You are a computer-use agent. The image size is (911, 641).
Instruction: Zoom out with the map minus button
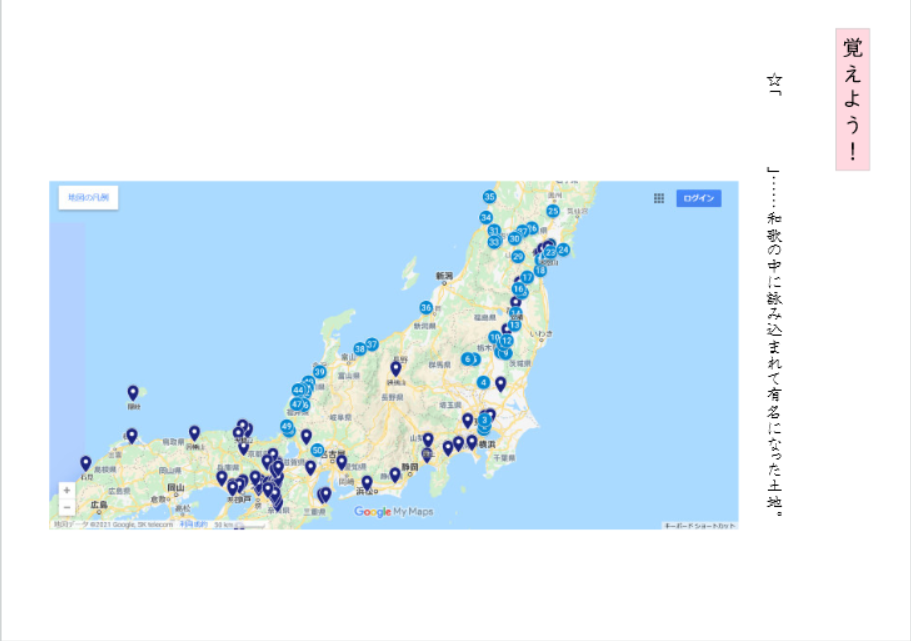click(66, 508)
